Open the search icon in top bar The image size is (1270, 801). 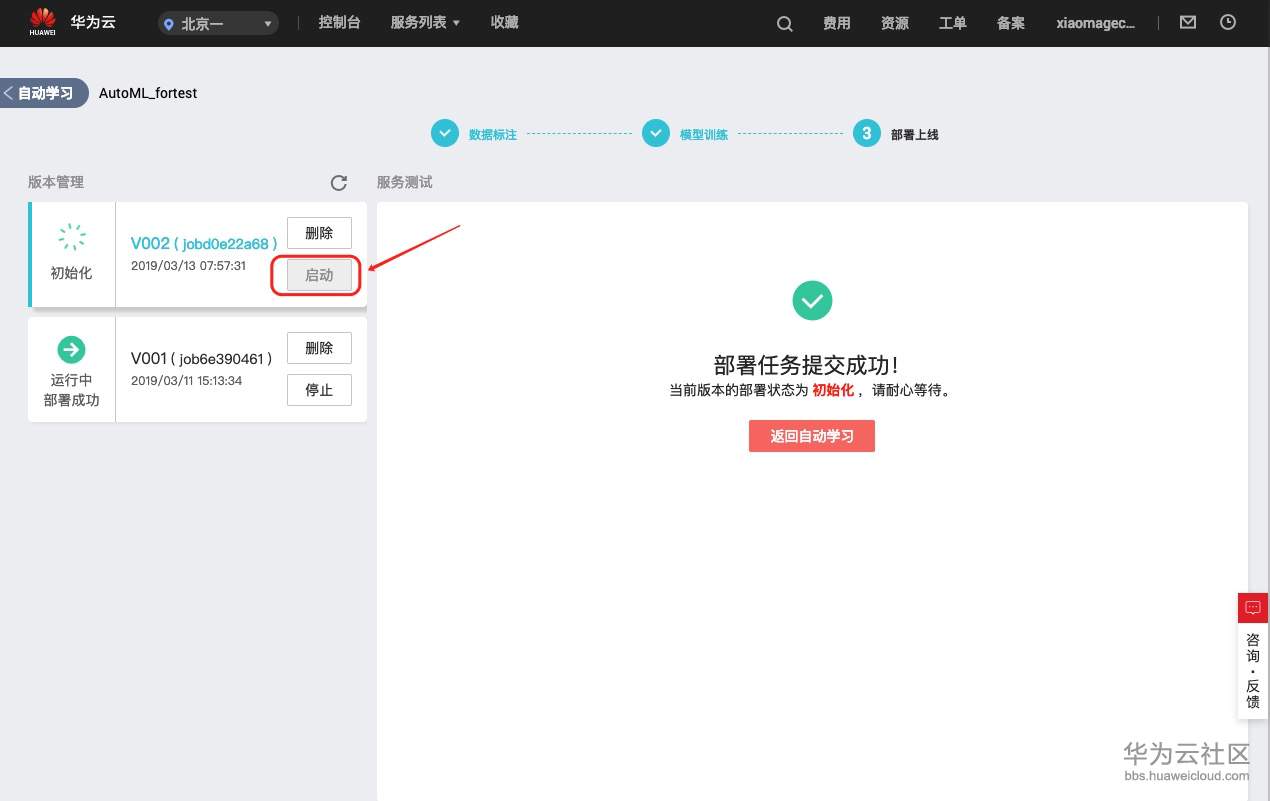coord(785,24)
